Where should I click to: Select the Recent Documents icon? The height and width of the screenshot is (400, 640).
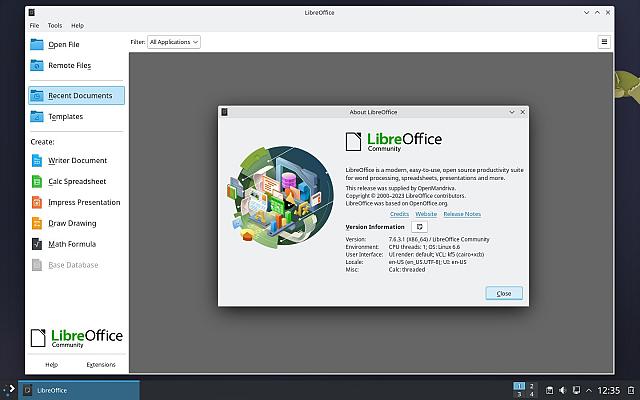(37, 96)
